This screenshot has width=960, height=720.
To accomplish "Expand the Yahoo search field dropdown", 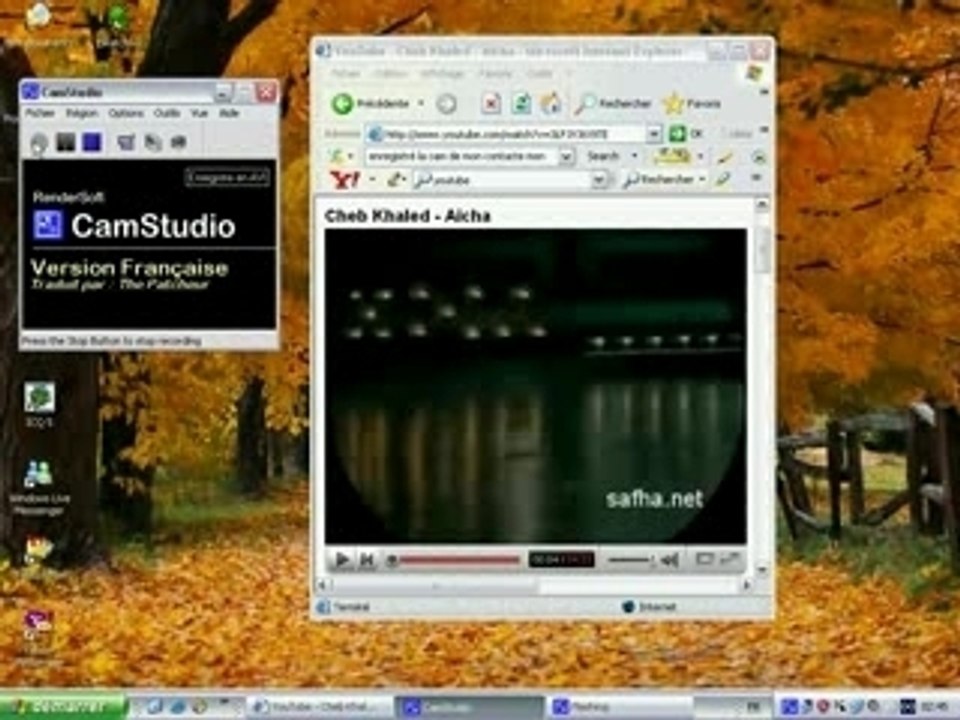I will (599, 180).
